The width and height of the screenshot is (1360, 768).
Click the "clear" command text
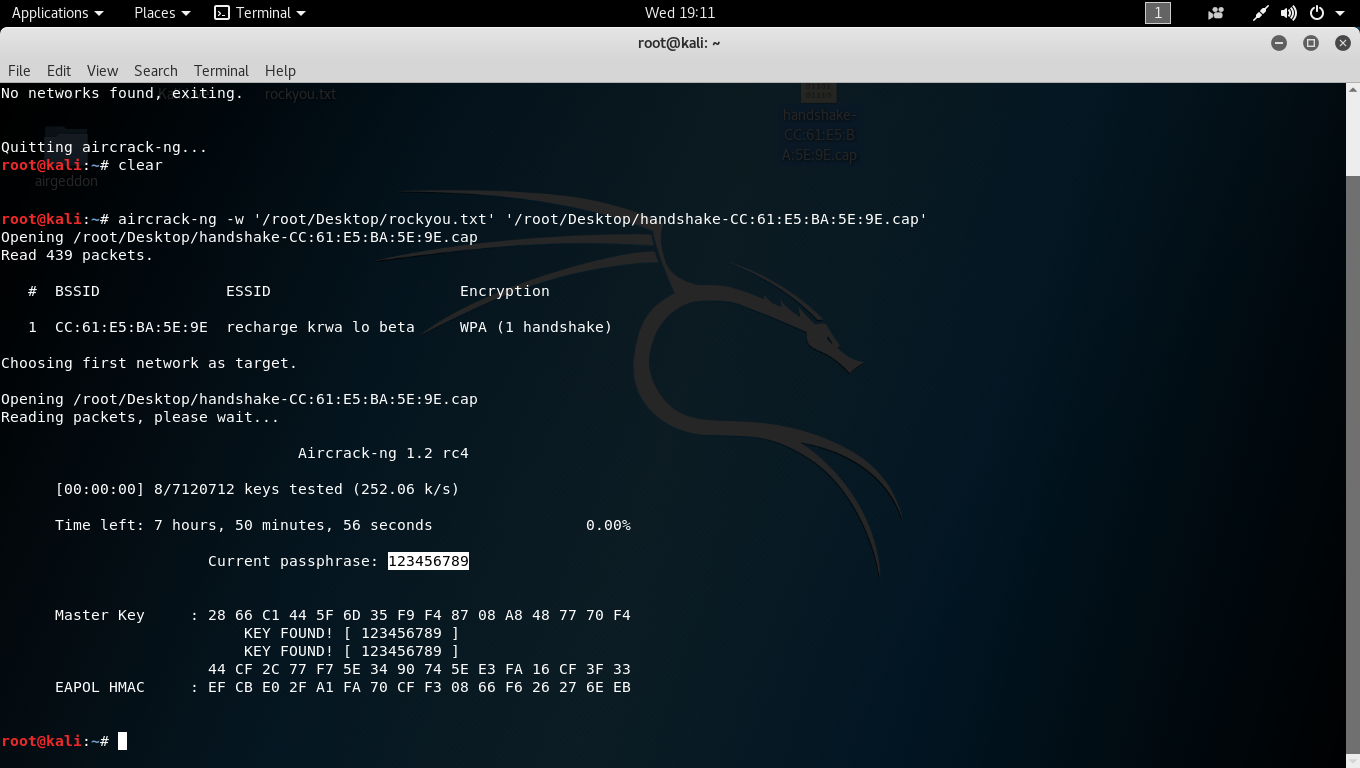point(140,165)
